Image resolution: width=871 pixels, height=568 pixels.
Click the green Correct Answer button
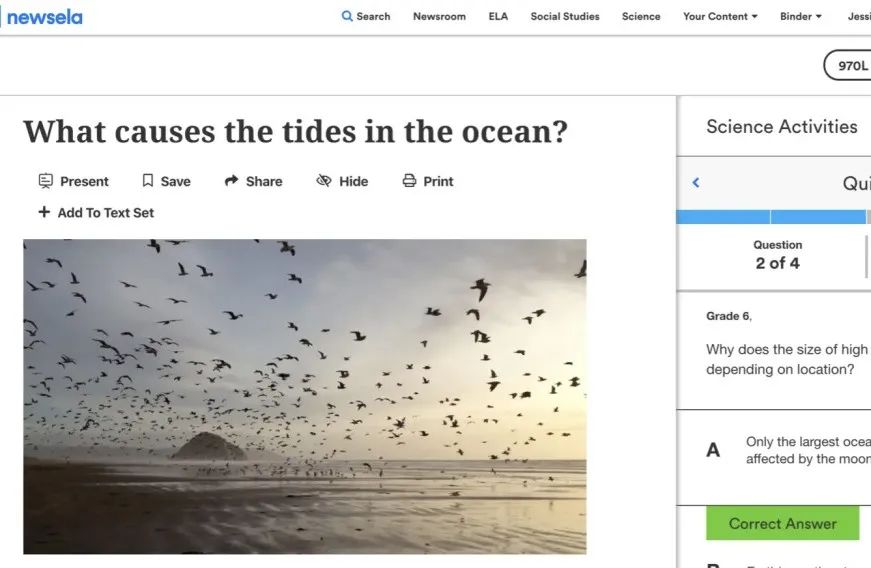point(782,523)
